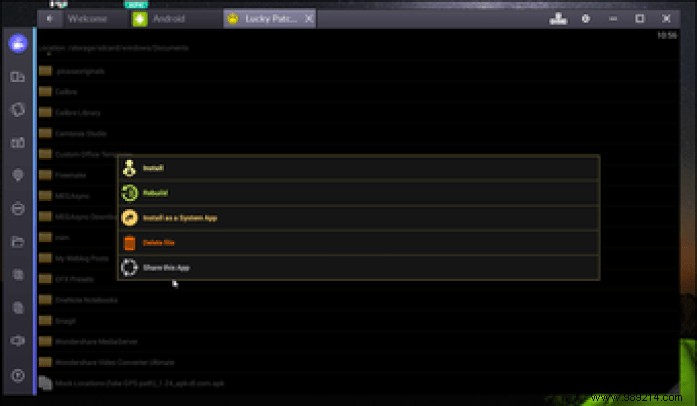Close the Lucky Patcher tab
Viewport: 697px width, 406px height.
point(308,19)
